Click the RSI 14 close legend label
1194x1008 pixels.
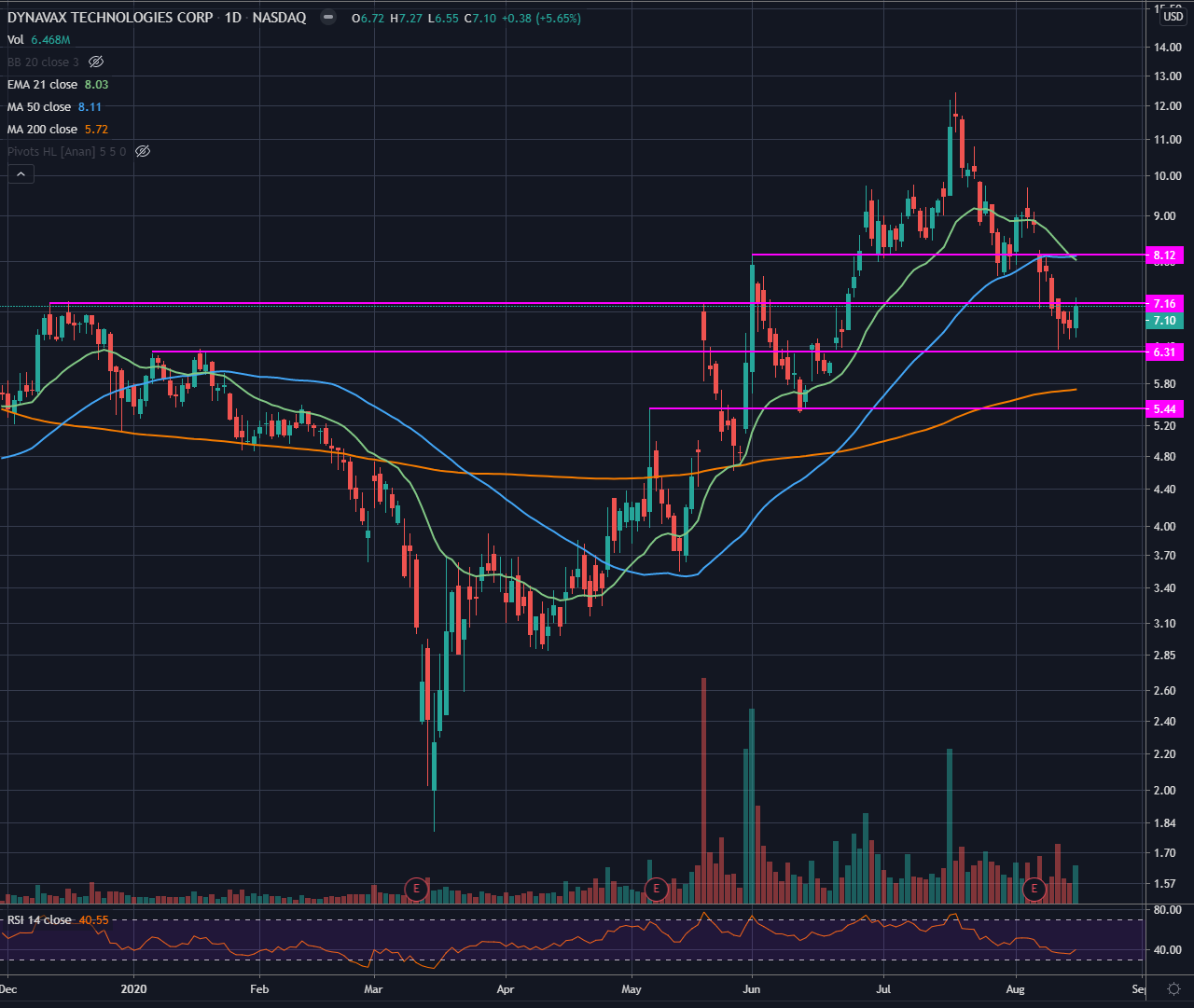39,920
